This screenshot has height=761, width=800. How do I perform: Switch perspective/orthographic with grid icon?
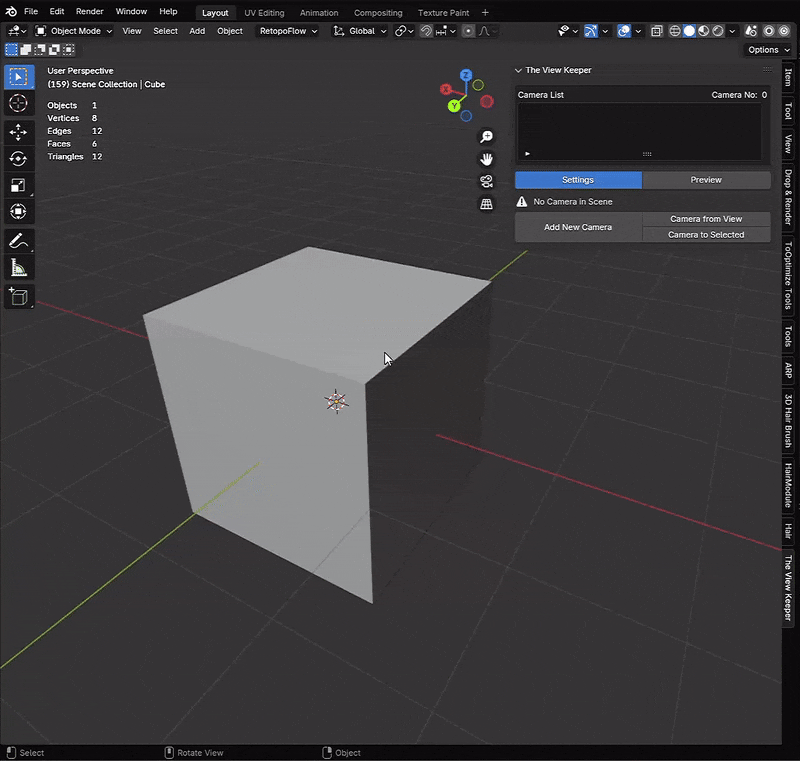486,204
